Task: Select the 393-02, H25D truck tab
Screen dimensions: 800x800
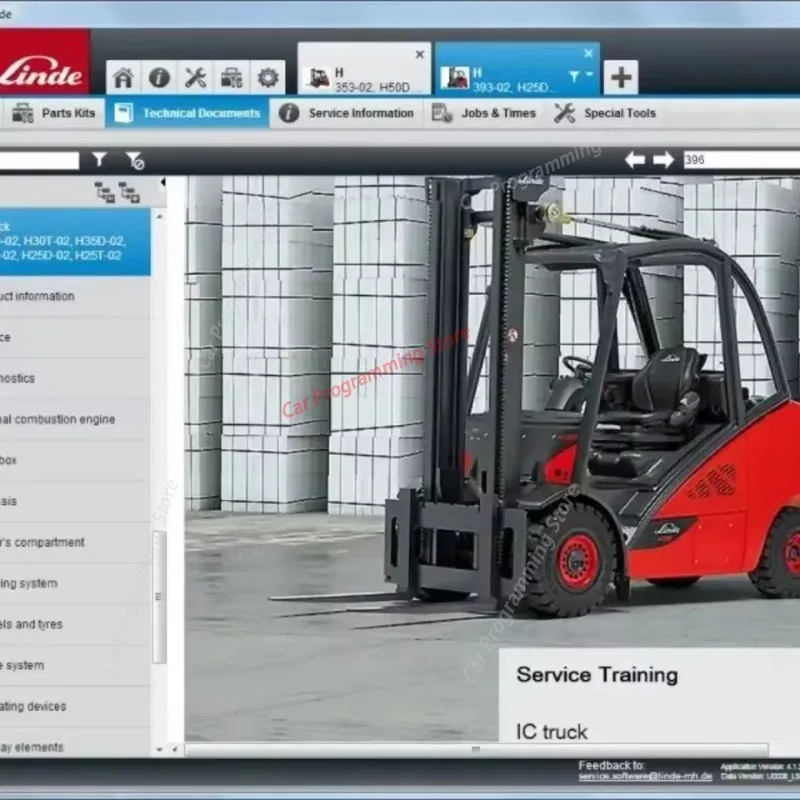Action: click(517, 69)
